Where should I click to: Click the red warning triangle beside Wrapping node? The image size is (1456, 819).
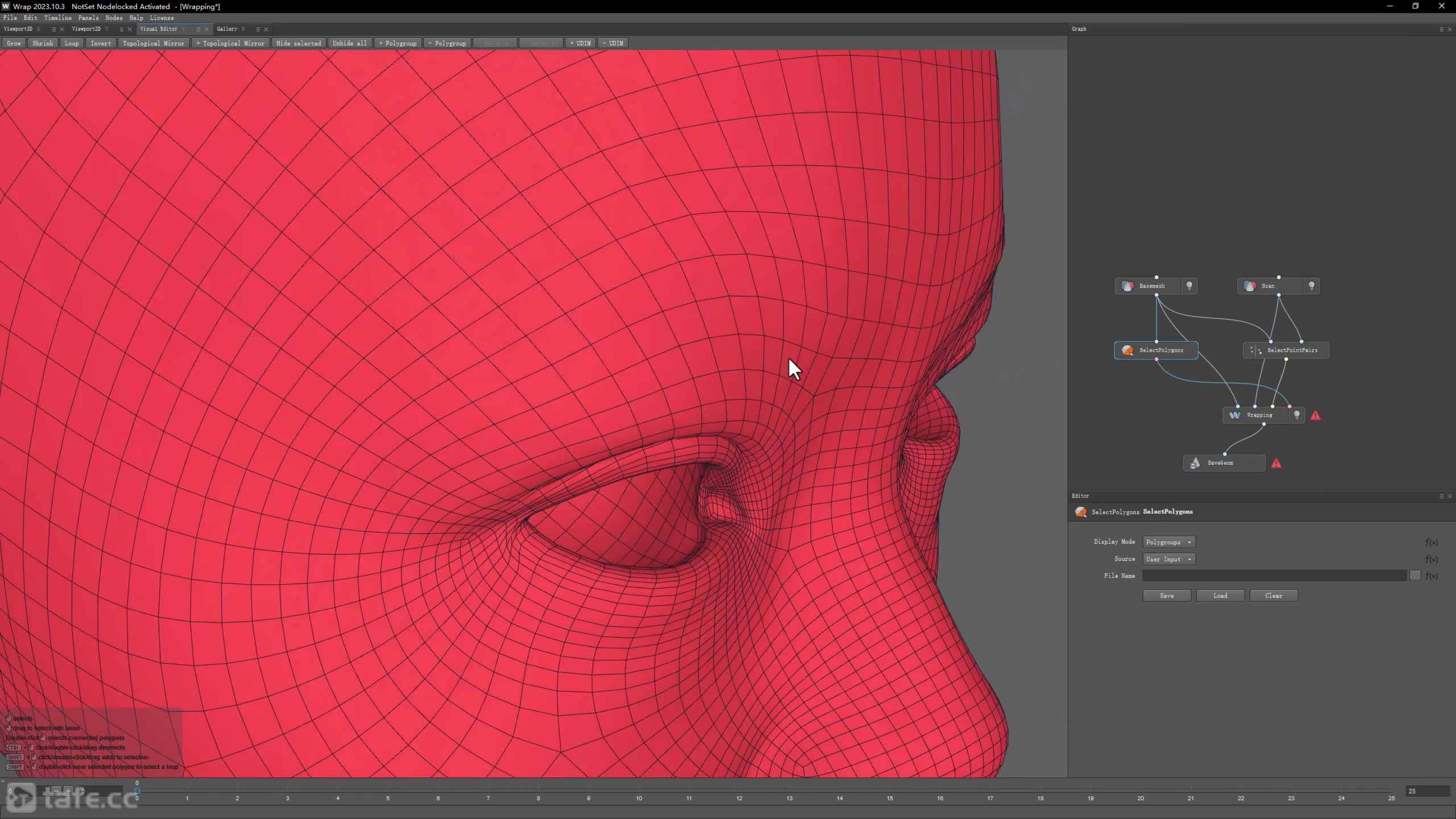tap(1316, 416)
